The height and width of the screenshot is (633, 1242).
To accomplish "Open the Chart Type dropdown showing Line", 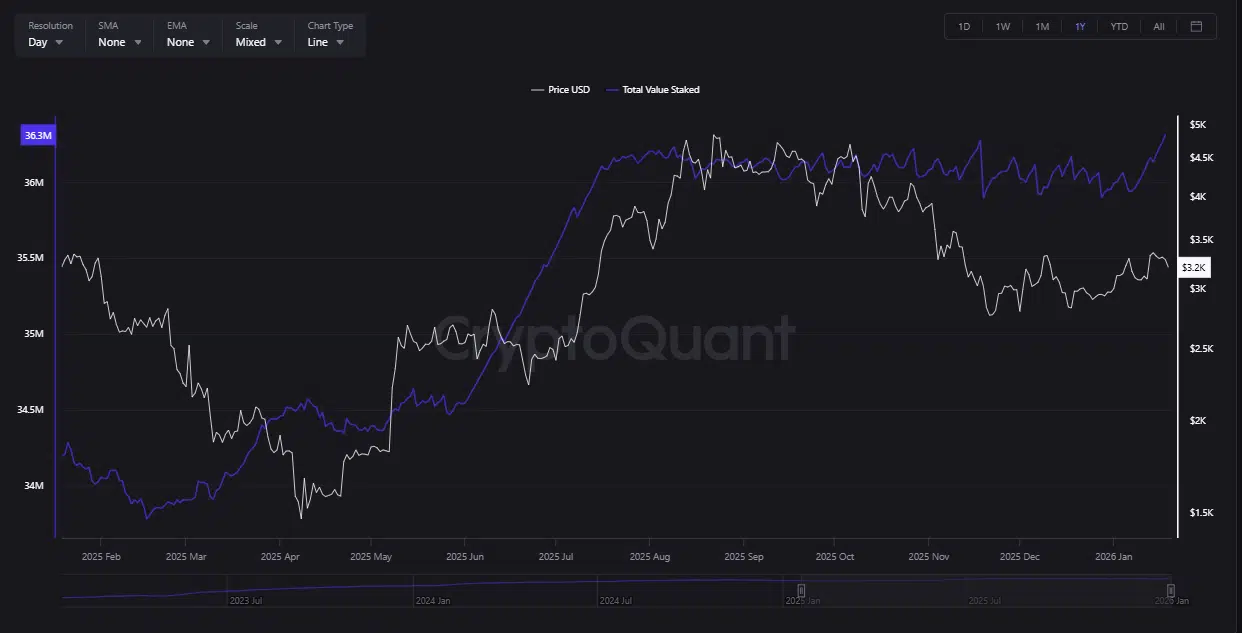I will (327, 42).
